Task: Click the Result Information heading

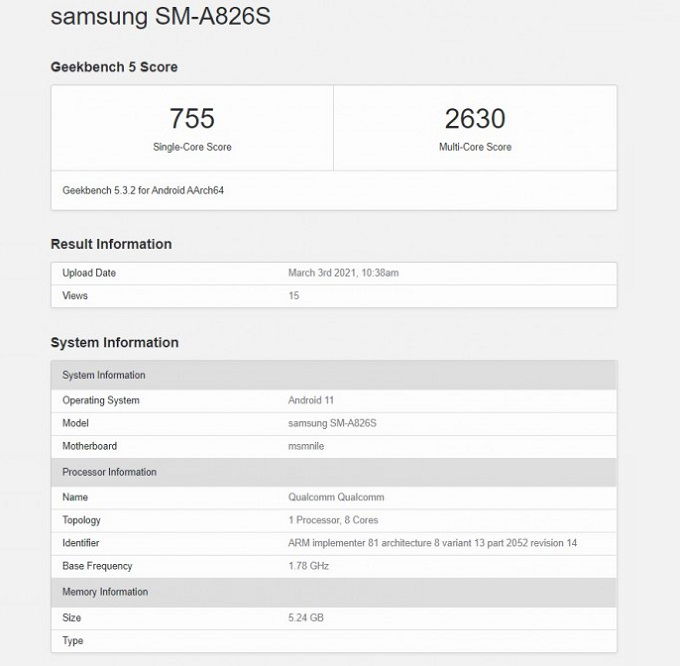Action: tap(111, 244)
